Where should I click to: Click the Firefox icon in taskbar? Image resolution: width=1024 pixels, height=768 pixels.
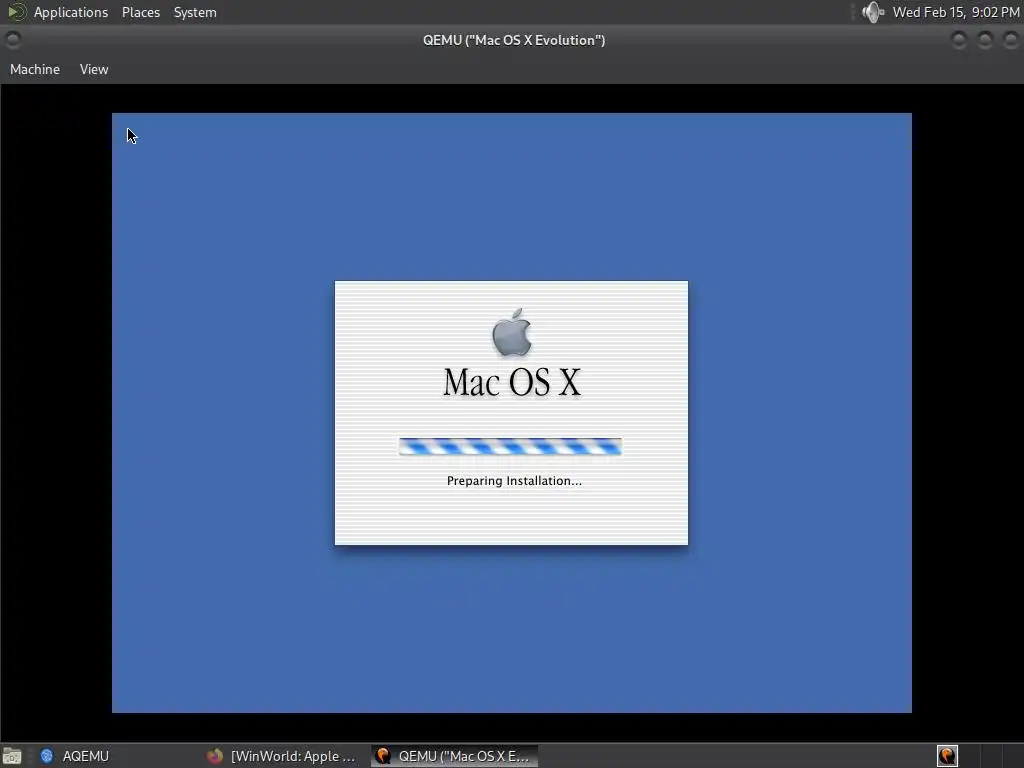[215, 756]
